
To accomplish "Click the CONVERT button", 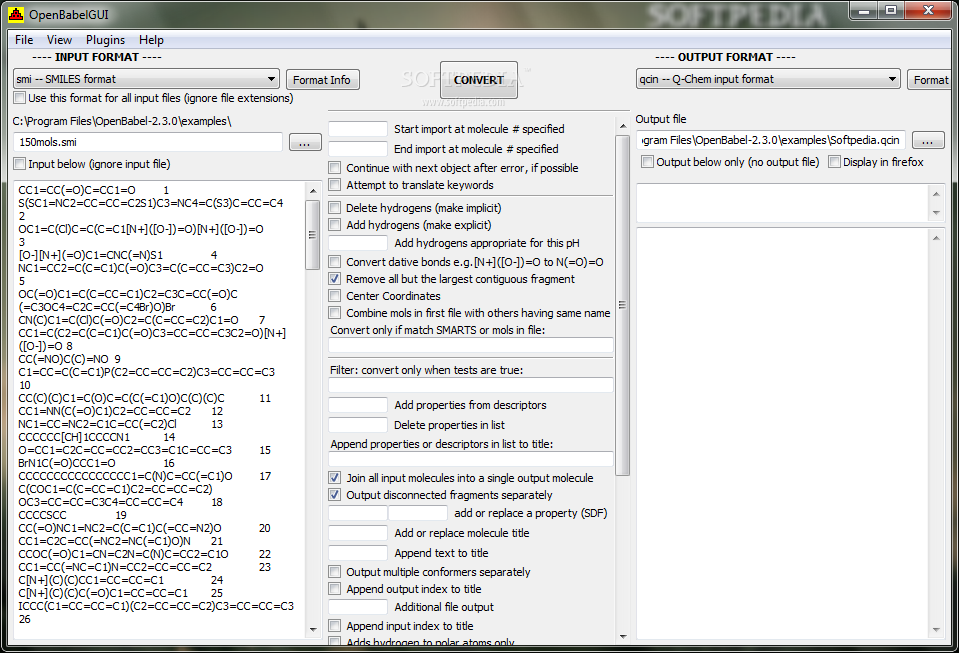I will point(479,80).
